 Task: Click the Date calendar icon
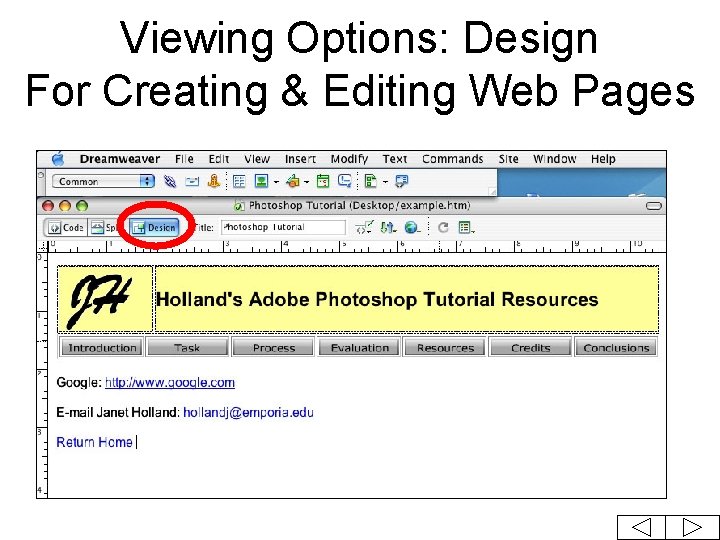(323, 181)
